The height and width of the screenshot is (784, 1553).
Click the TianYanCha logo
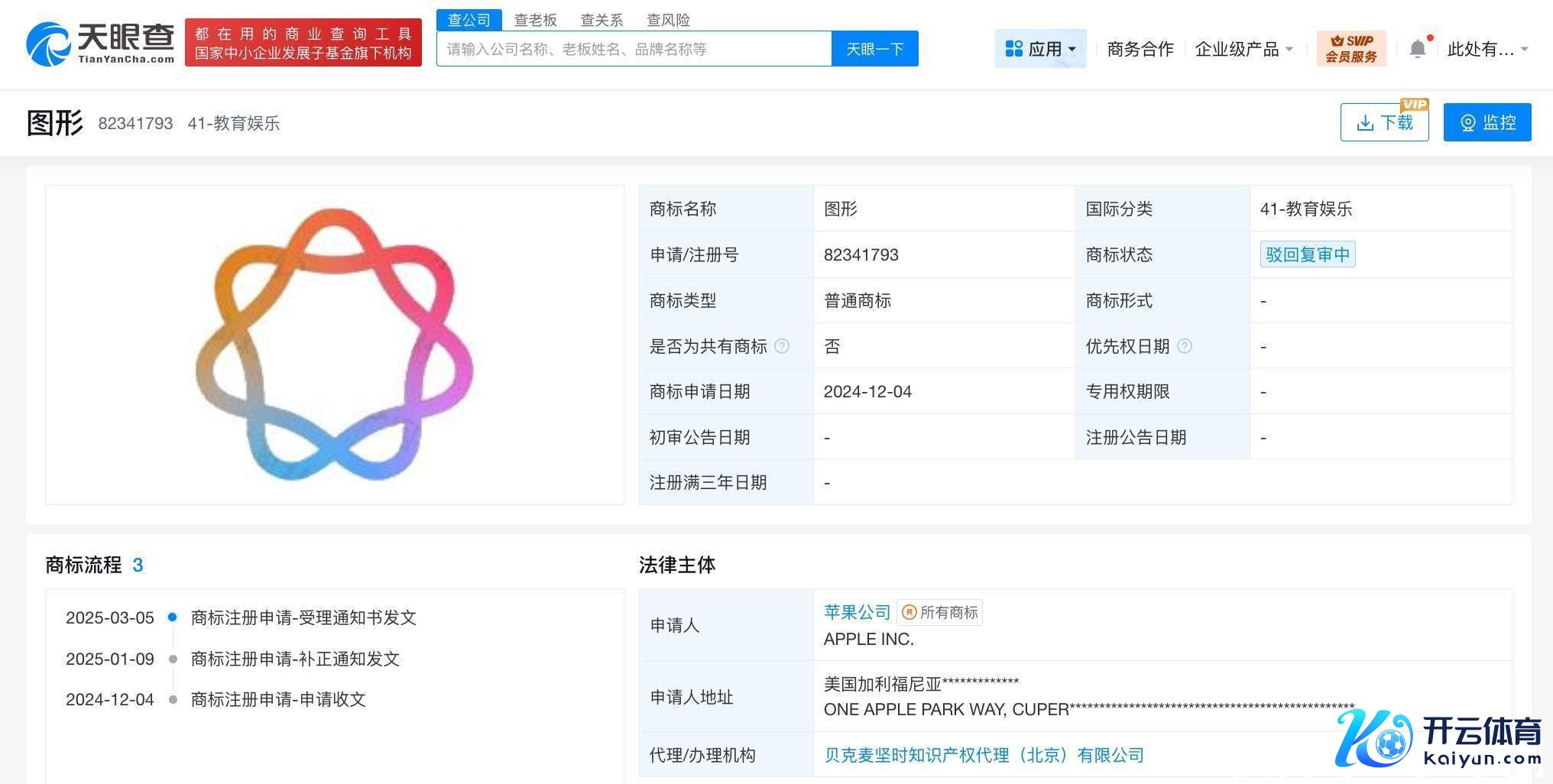[x=100, y=43]
